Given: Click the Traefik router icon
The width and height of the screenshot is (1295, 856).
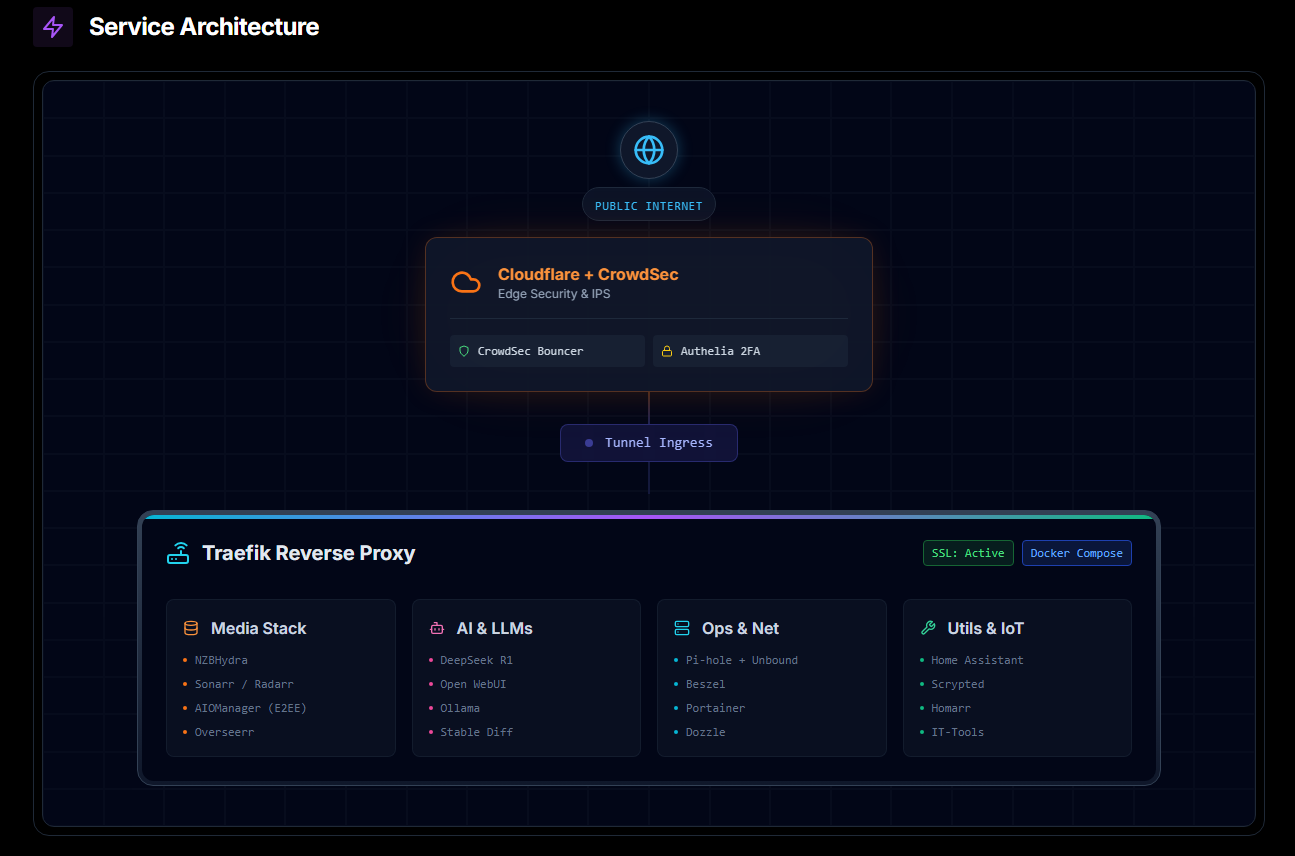Looking at the screenshot, I should point(178,553).
